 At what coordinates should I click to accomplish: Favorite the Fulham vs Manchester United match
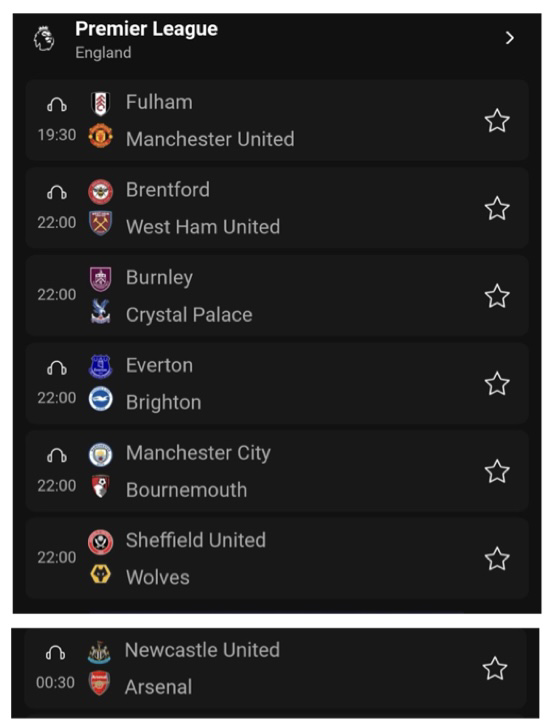pos(497,121)
